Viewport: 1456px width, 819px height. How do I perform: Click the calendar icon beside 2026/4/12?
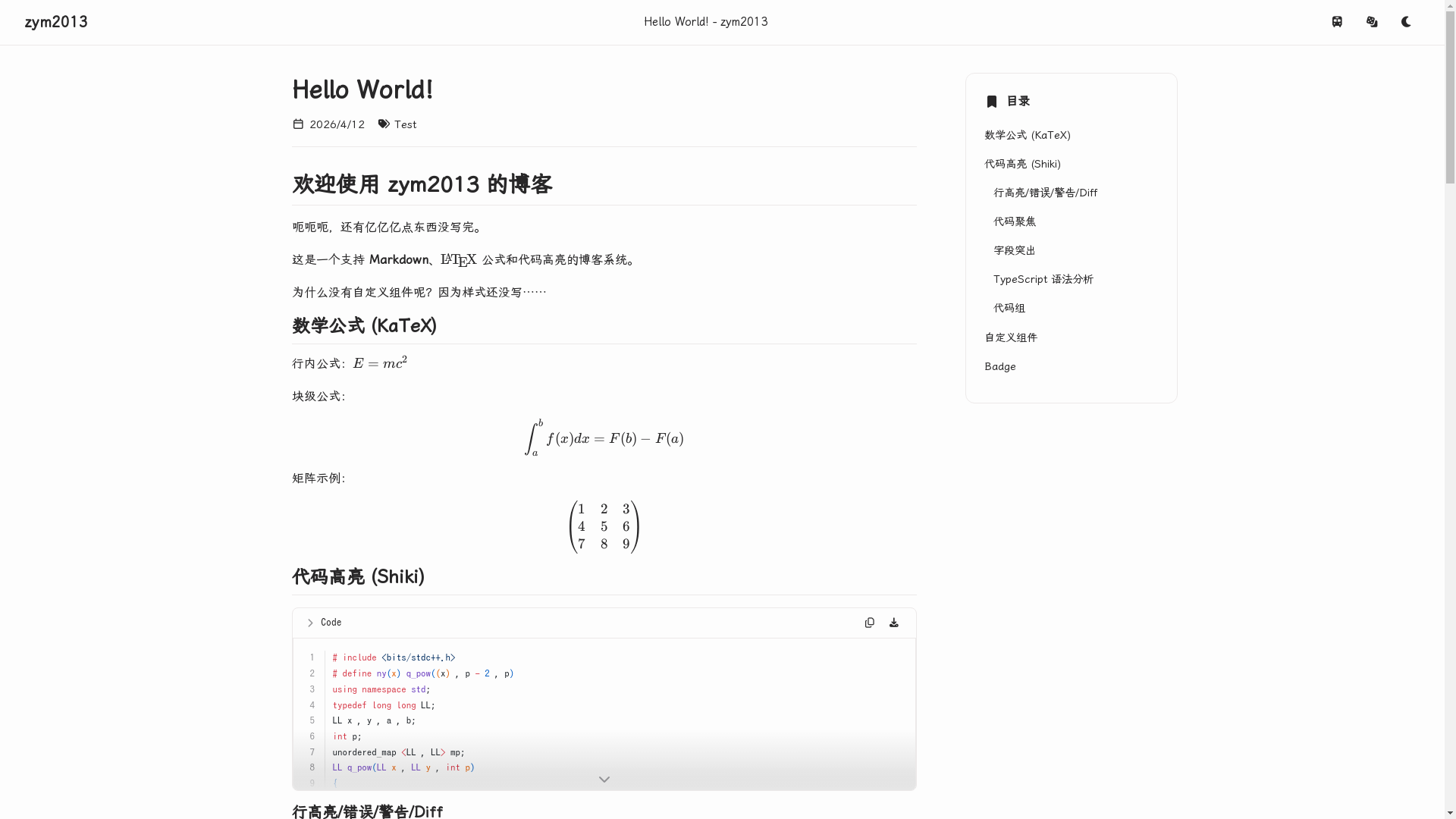(298, 124)
